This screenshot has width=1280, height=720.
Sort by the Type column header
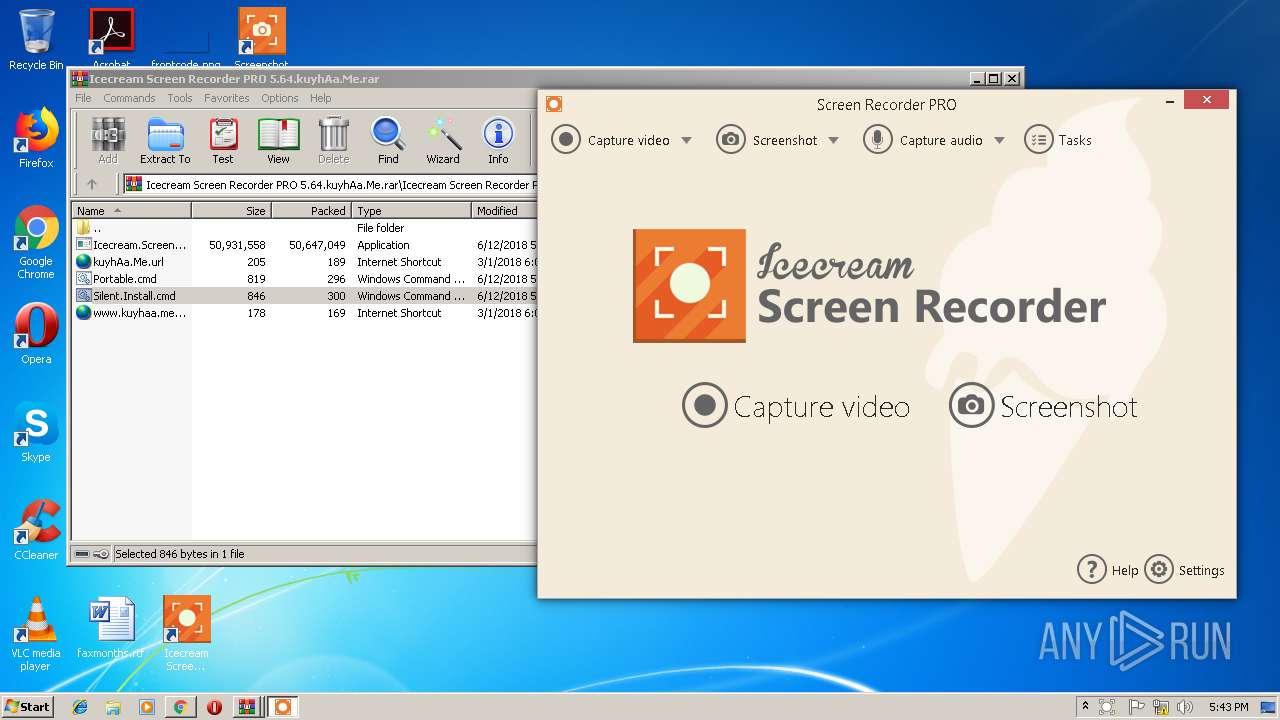[412, 210]
